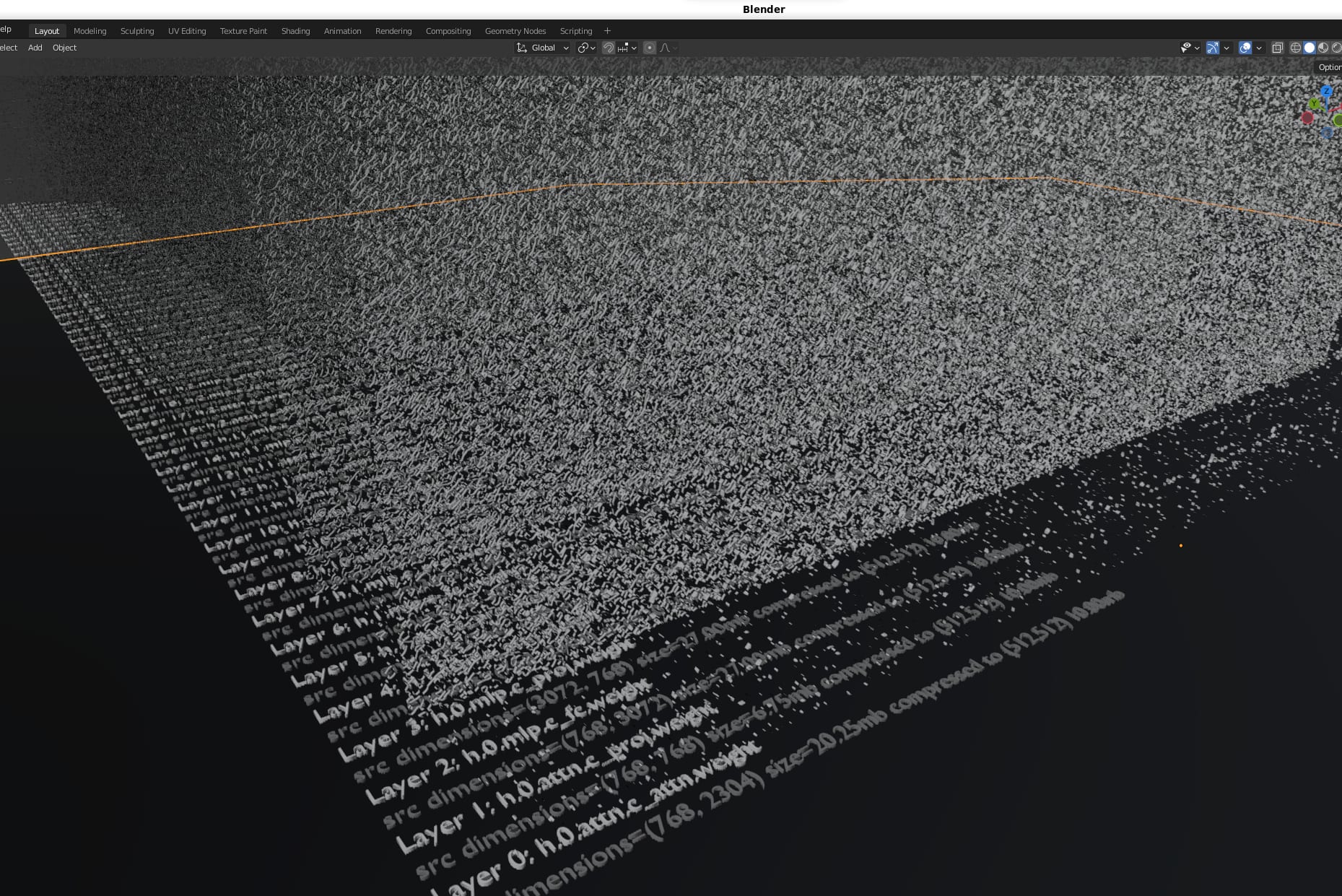This screenshot has width=1342, height=896.
Task: Open the Scripting workspace tab
Action: click(576, 31)
